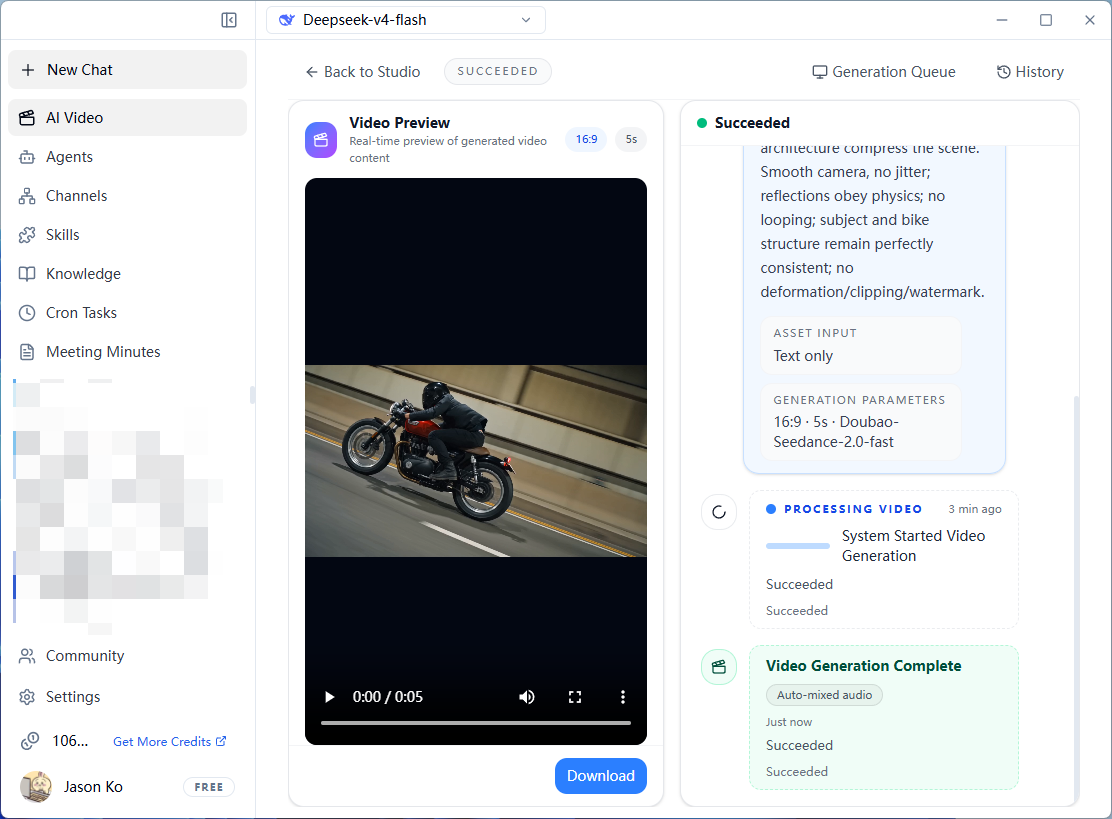Image resolution: width=1112 pixels, height=819 pixels.
Task: Click the GENERATION PARAMETERS box
Action: click(861, 421)
